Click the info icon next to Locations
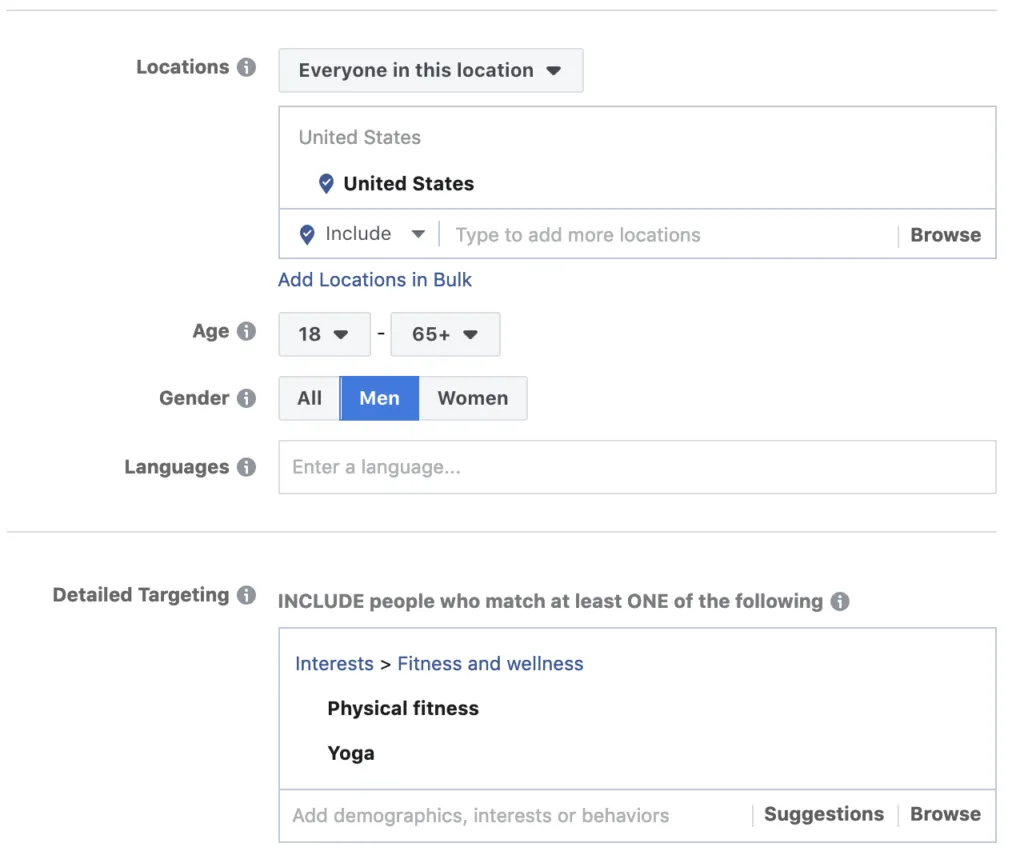Viewport: 1024px width, 867px height. [246, 67]
